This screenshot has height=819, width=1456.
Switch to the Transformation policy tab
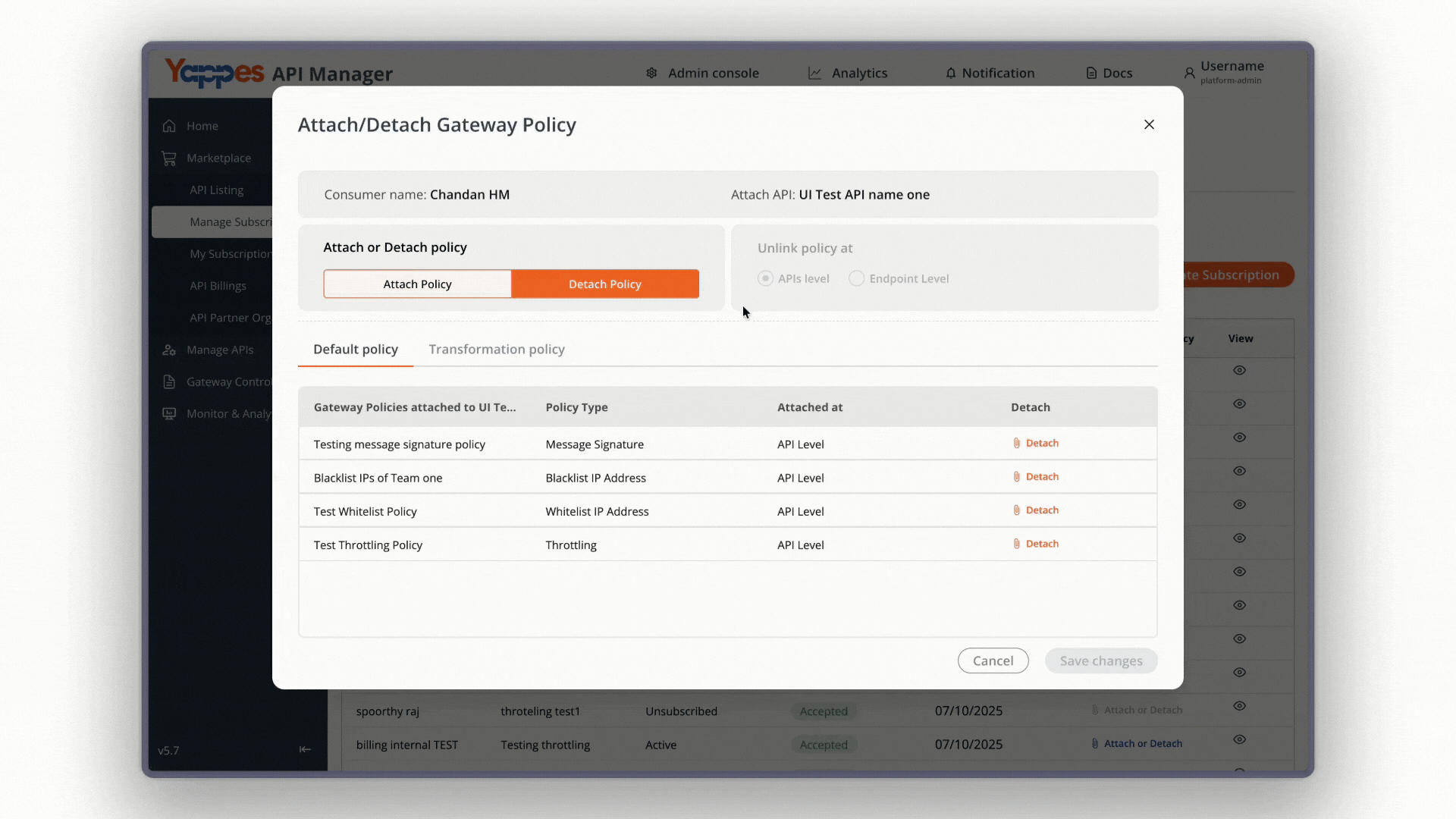click(x=497, y=349)
